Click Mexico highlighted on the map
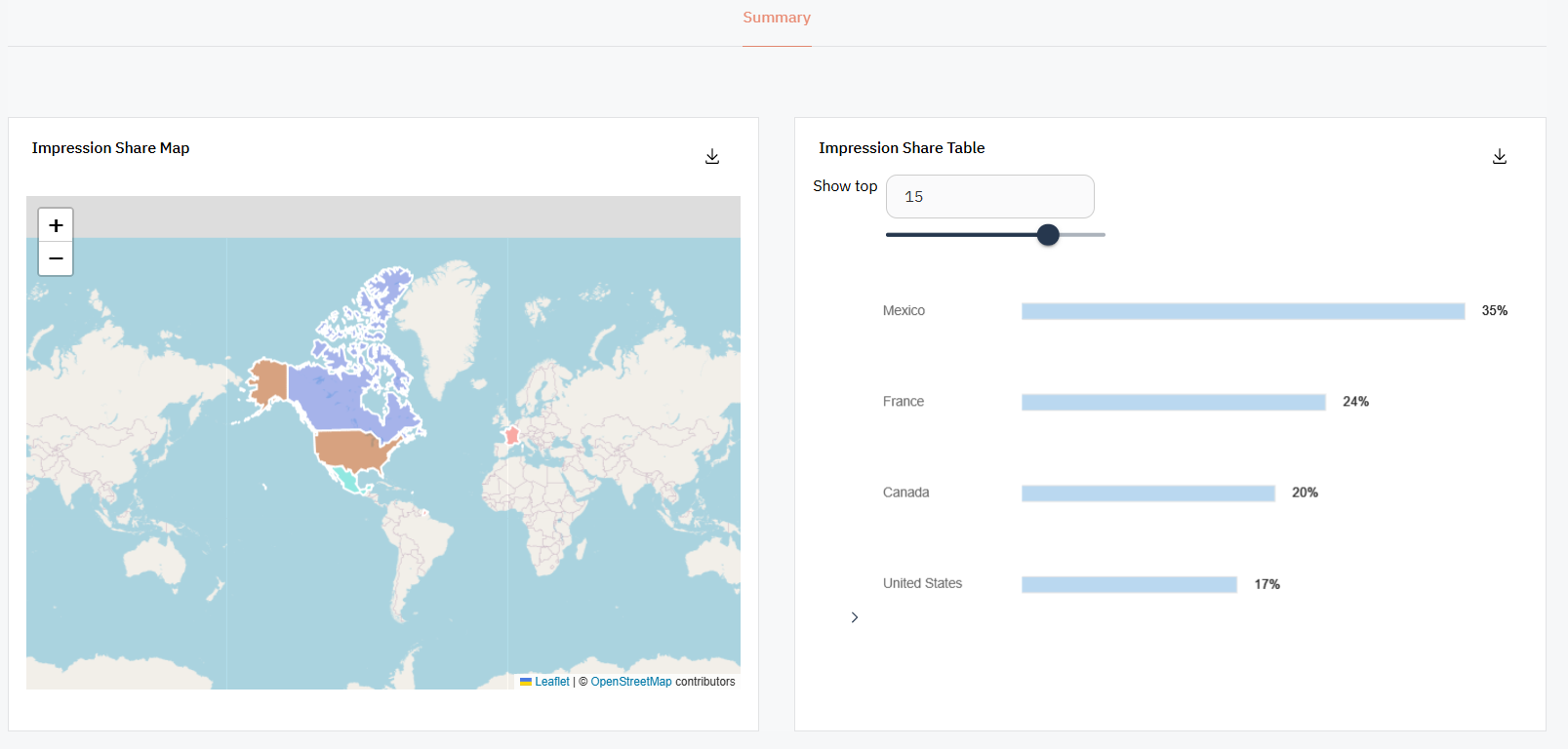Image resolution: width=1568 pixels, height=749 pixels. click(x=345, y=479)
